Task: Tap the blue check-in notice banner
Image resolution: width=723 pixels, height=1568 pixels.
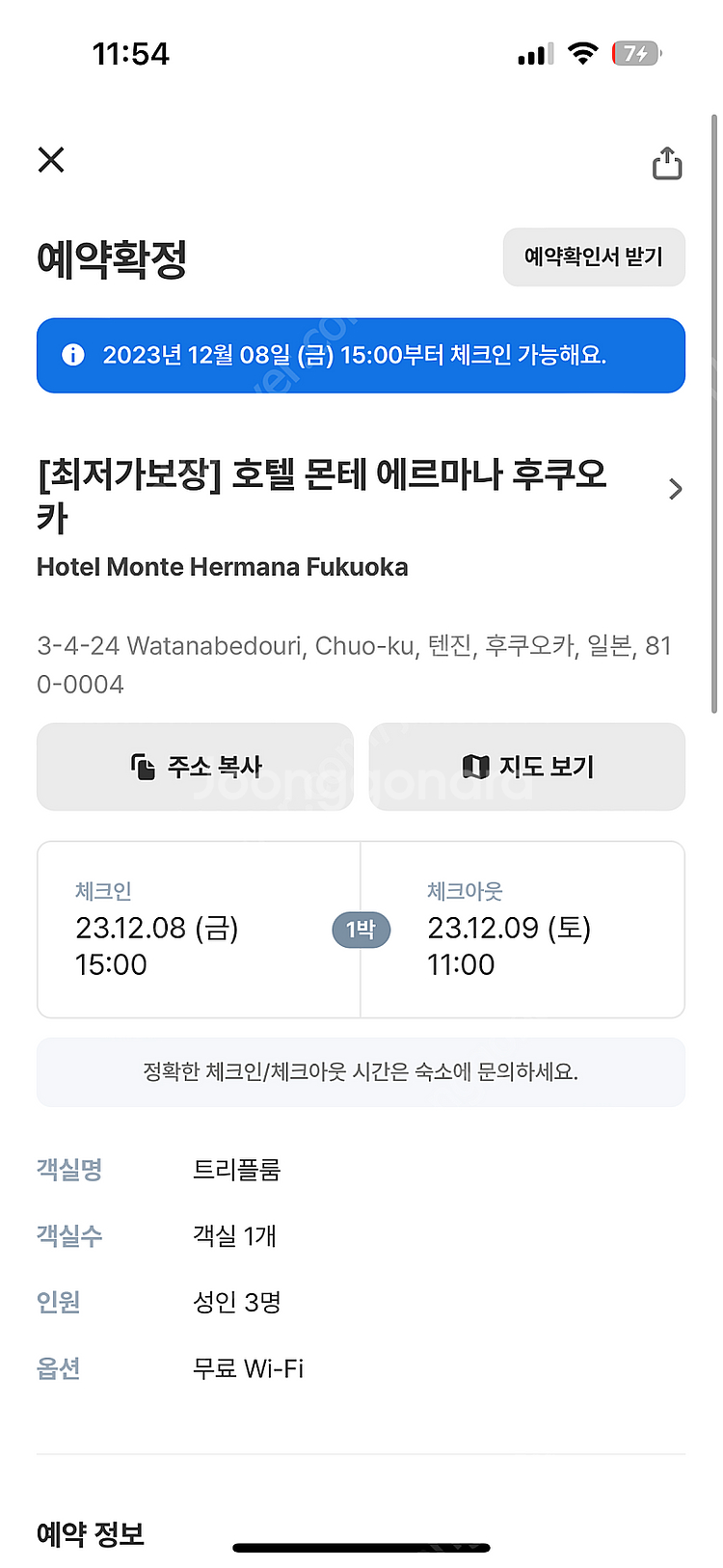Action: pos(361,355)
